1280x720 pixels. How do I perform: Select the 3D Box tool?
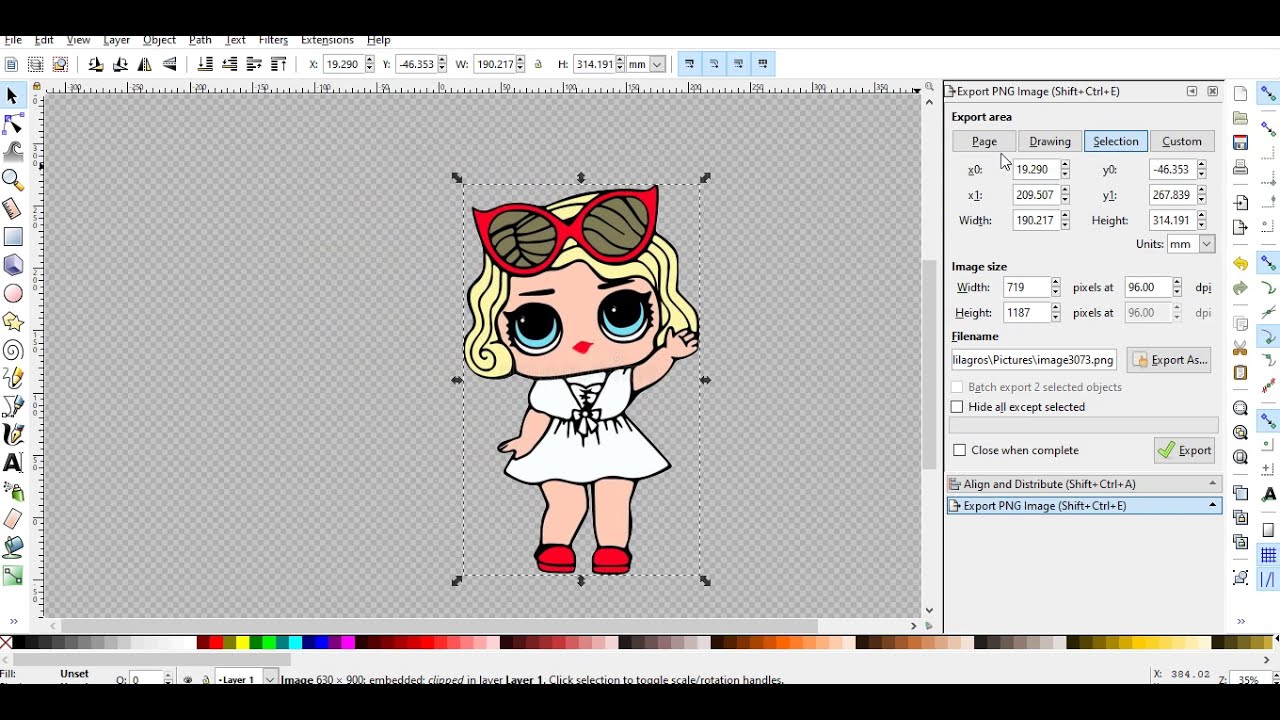(13, 265)
